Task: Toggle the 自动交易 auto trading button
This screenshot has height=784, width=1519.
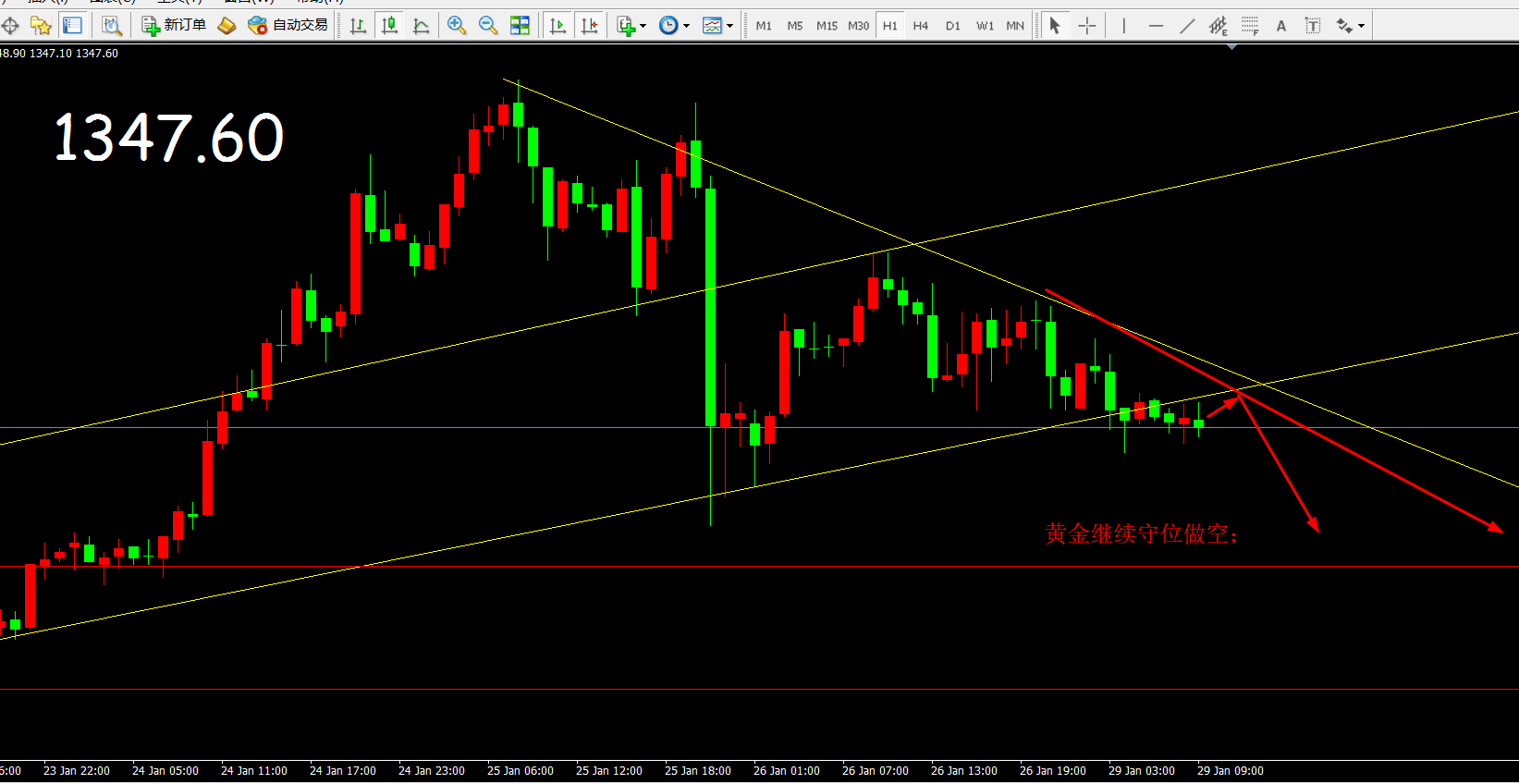Action: click(288, 25)
